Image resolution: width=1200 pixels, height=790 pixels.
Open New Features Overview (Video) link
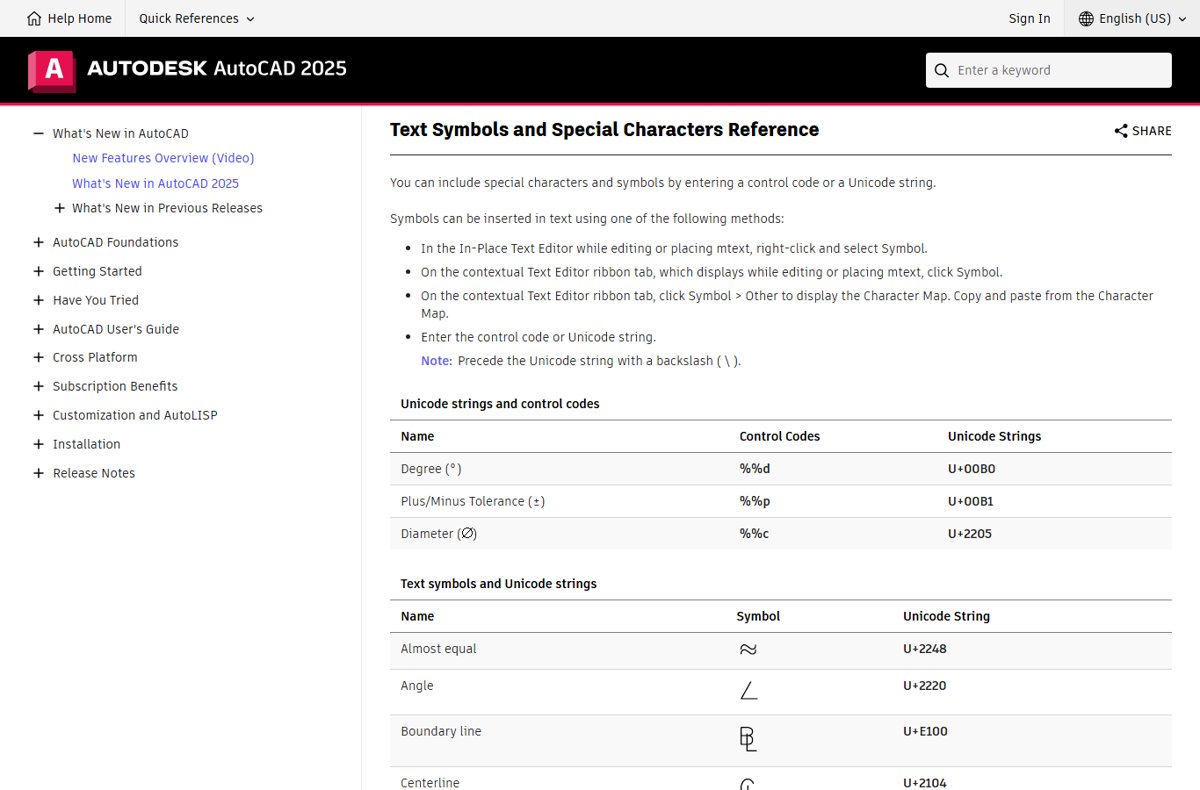pyautogui.click(x=163, y=158)
